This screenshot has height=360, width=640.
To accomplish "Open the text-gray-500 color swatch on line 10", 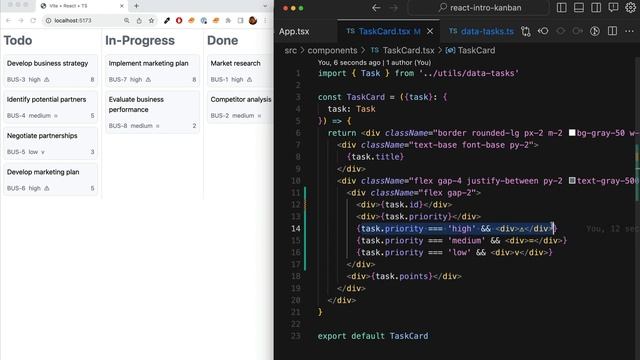I will point(572,180).
